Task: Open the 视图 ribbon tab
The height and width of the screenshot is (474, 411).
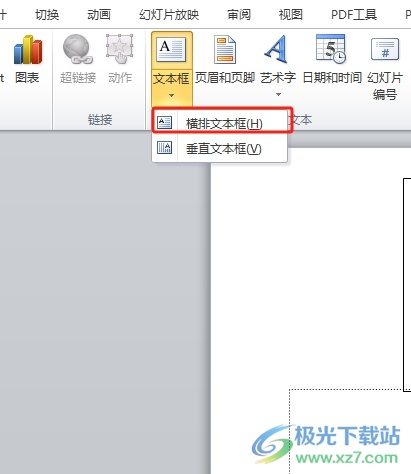Action: click(x=291, y=15)
